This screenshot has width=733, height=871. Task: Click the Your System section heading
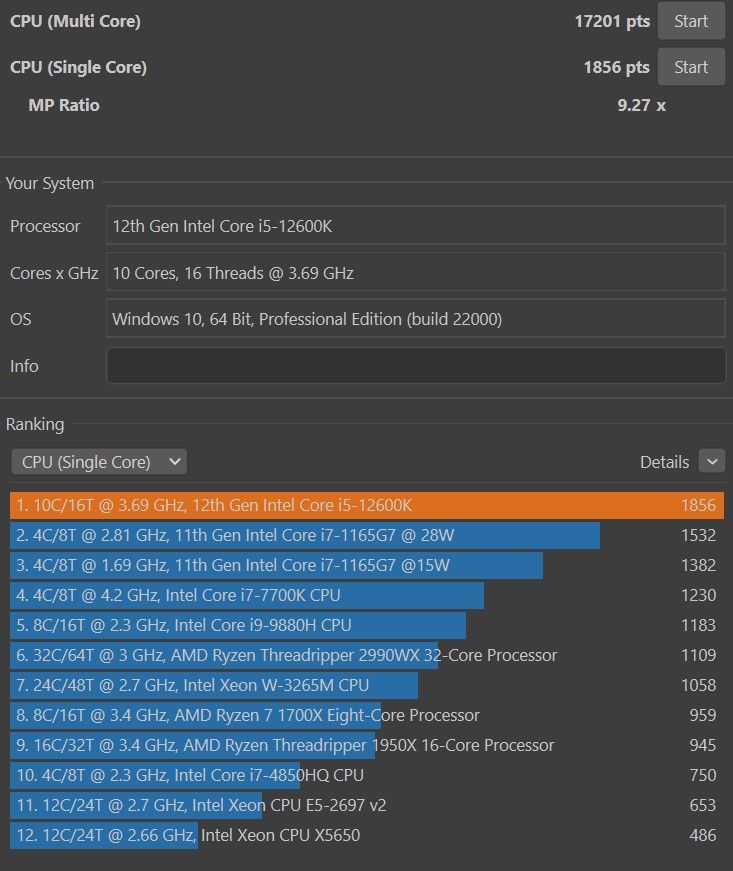coord(50,183)
